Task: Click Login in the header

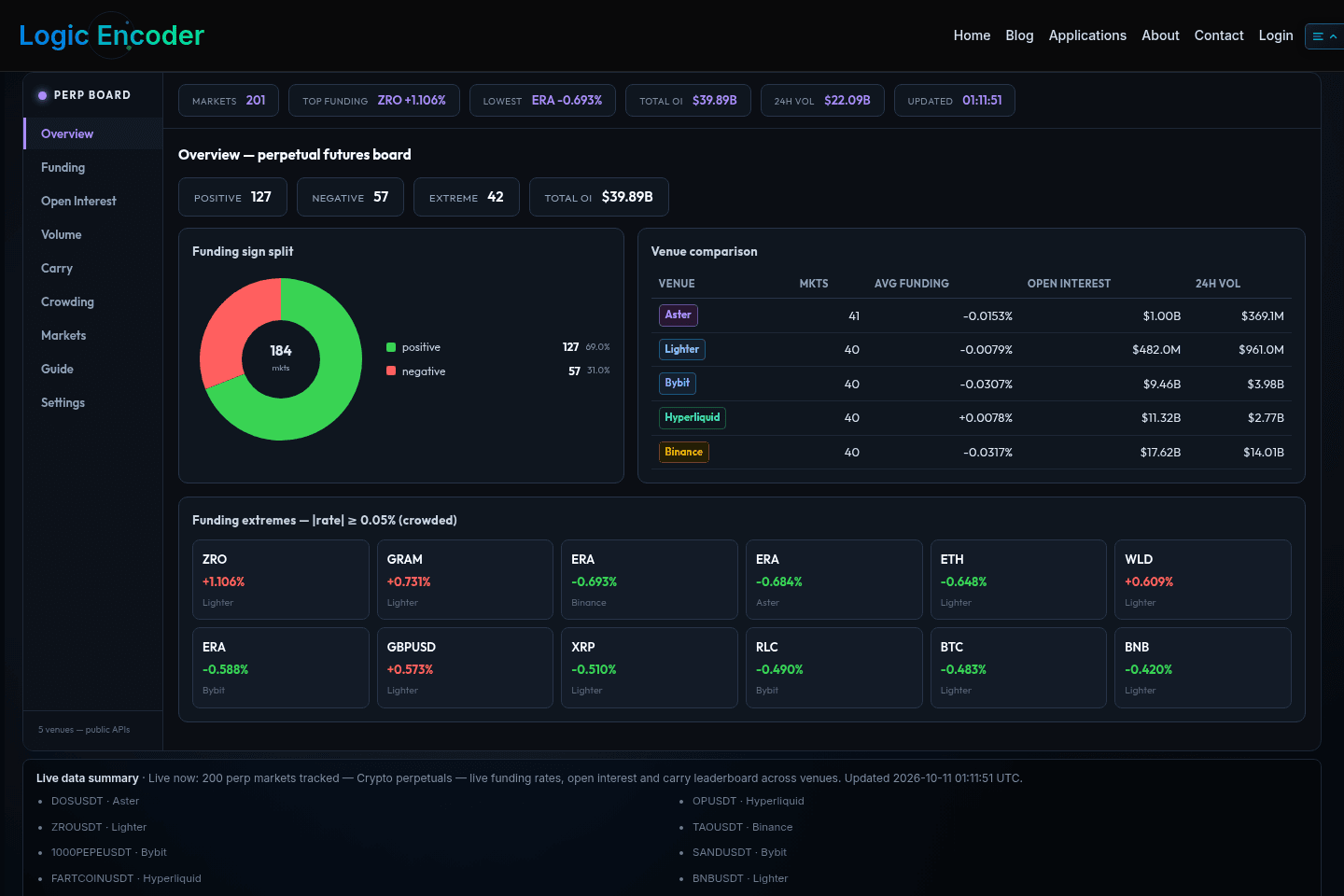Action: tap(1275, 35)
